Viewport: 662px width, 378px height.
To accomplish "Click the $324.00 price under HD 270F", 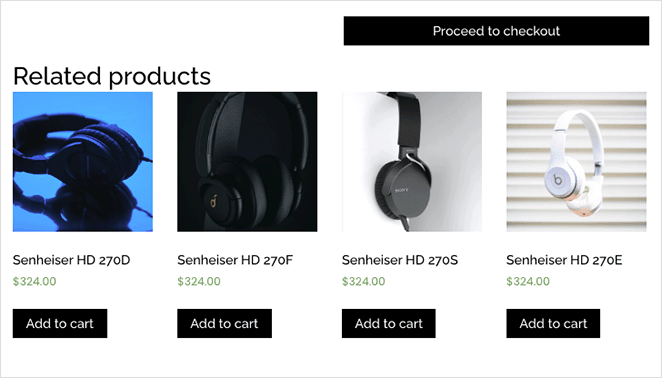I will coord(199,281).
